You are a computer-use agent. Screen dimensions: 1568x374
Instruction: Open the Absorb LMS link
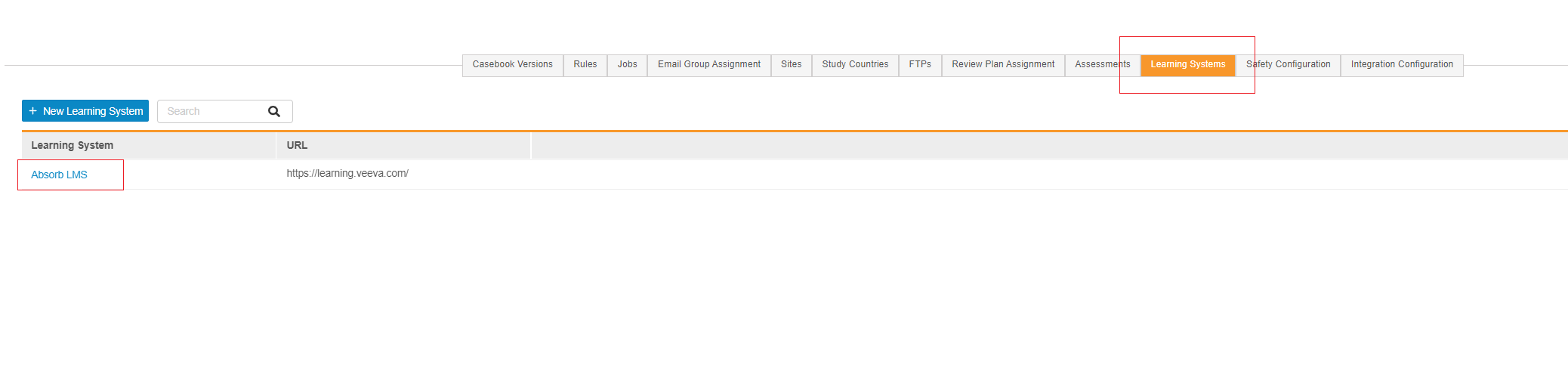point(59,175)
